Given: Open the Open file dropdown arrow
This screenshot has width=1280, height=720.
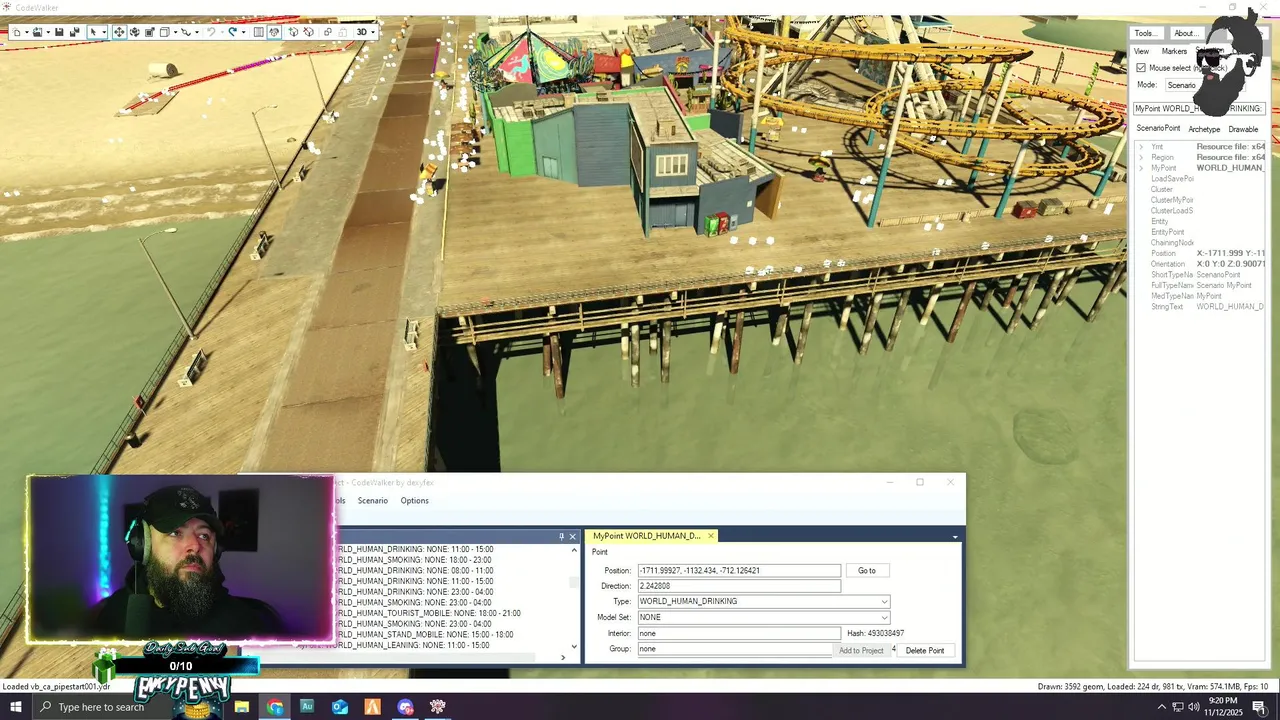Looking at the screenshot, I should (x=48, y=32).
